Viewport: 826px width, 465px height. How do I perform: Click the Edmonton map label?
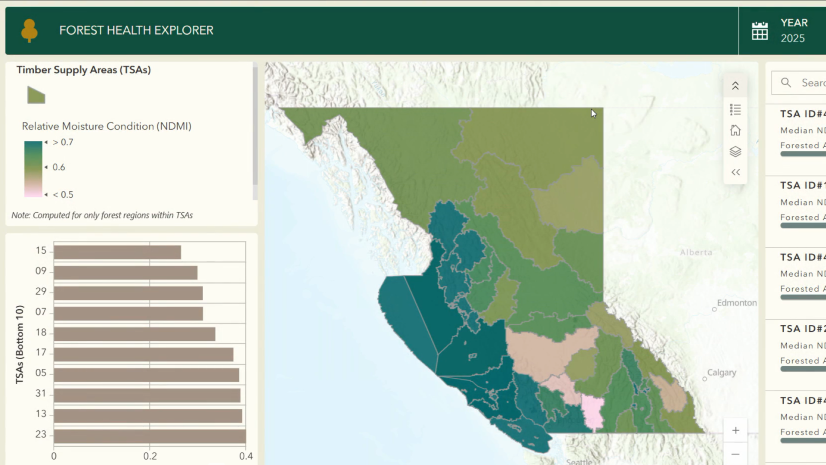click(736, 303)
